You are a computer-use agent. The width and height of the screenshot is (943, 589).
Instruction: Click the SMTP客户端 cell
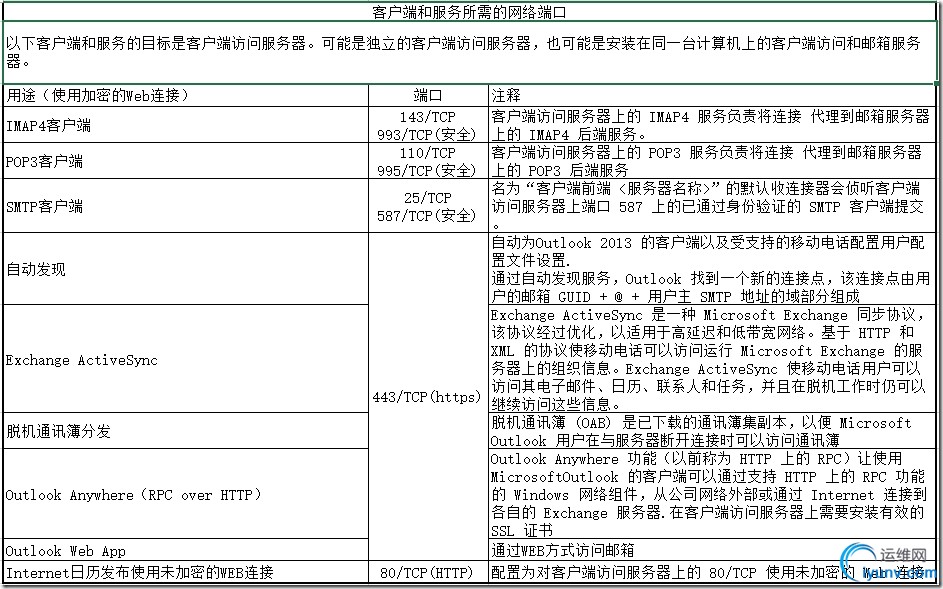(x=186, y=206)
